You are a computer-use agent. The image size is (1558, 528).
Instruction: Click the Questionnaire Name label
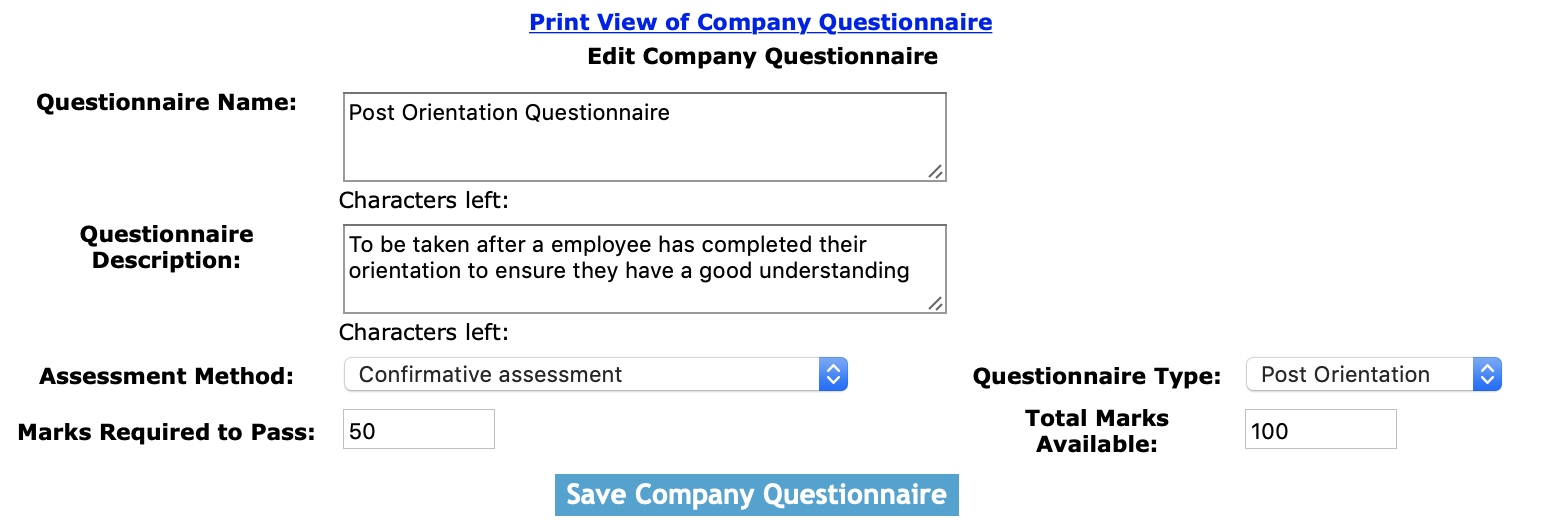(x=166, y=103)
